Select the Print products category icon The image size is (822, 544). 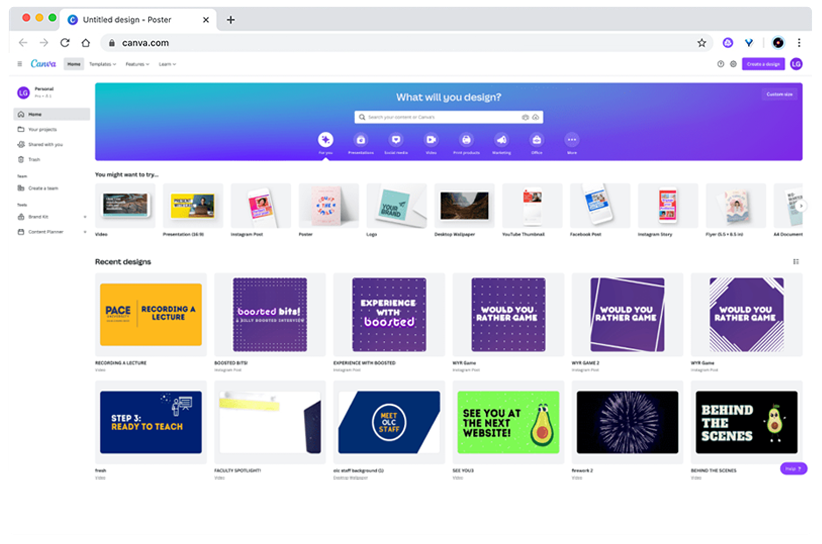tap(466, 139)
